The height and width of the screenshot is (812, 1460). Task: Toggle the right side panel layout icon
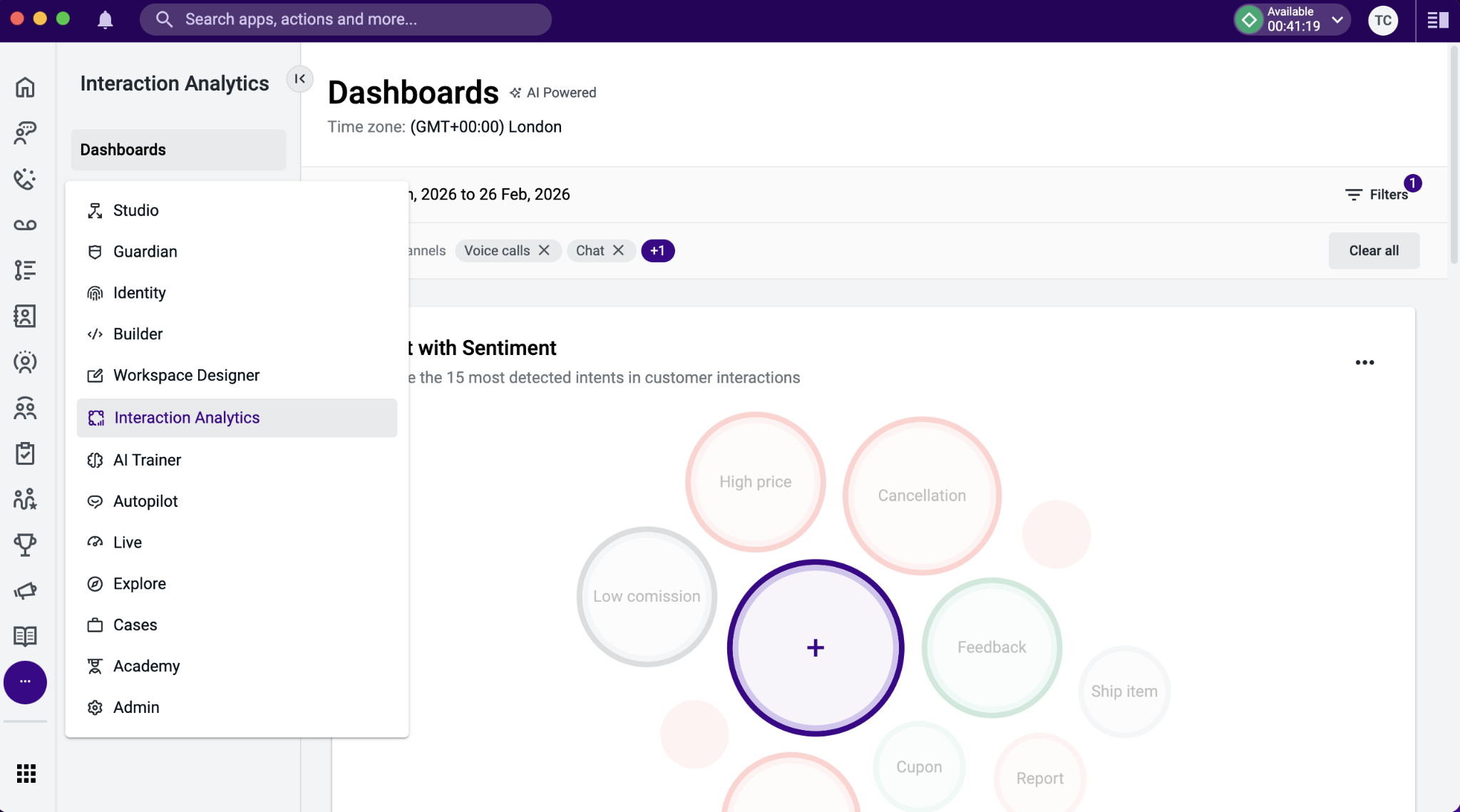point(1438,20)
